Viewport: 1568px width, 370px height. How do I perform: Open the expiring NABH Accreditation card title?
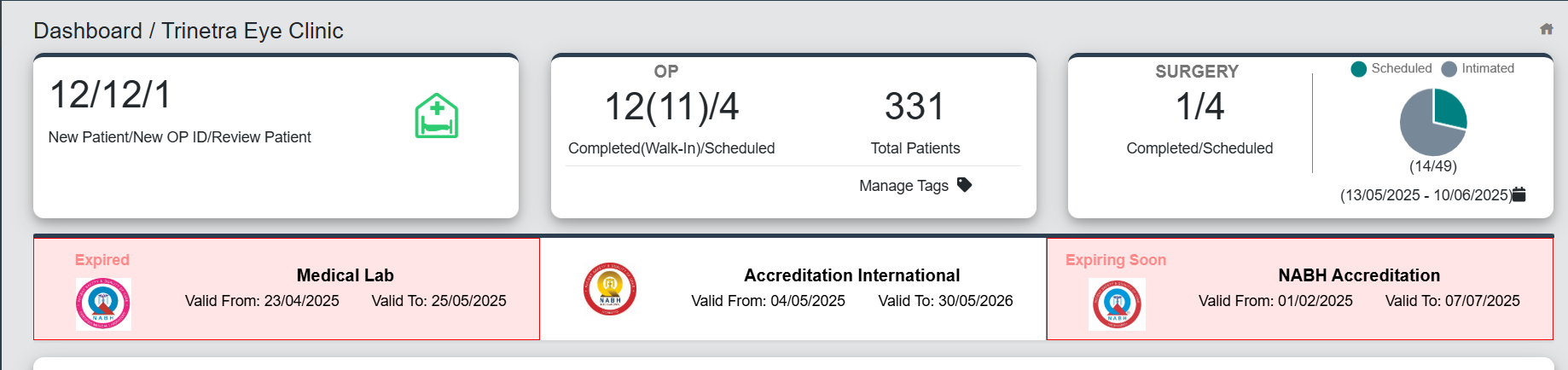pyautogui.click(x=1358, y=275)
